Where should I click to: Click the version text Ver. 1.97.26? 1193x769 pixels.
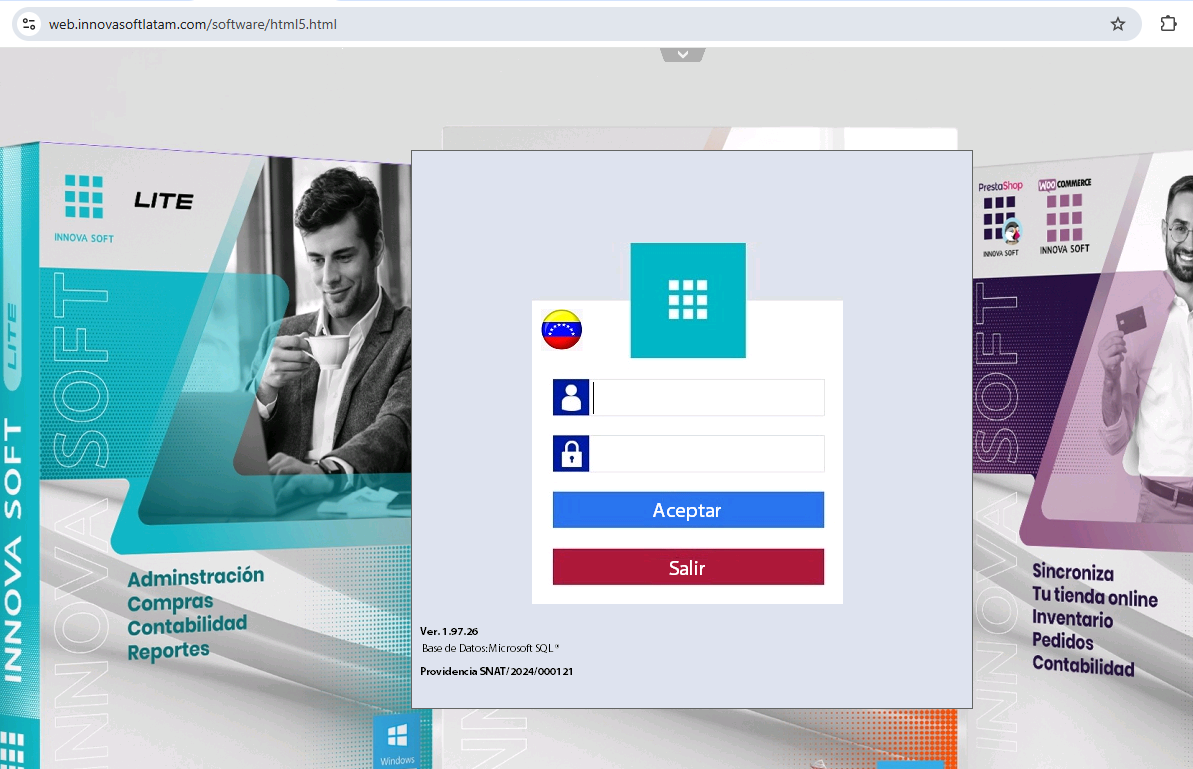tap(449, 631)
